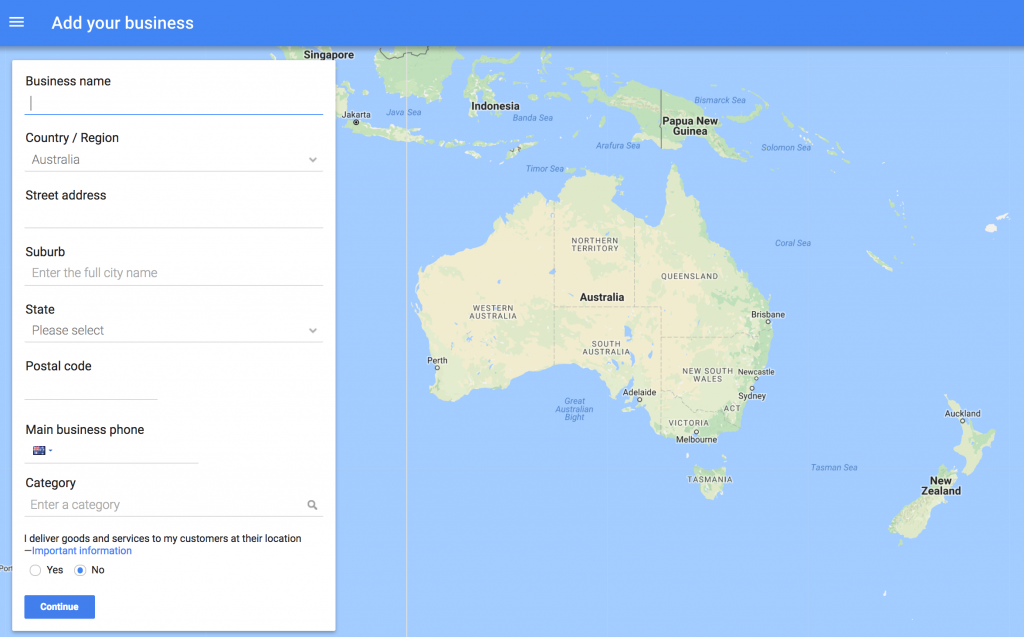The height and width of the screenshot is (637, 1024).
Task: Click the Newcastle label on the map
Action: point(756,372)
